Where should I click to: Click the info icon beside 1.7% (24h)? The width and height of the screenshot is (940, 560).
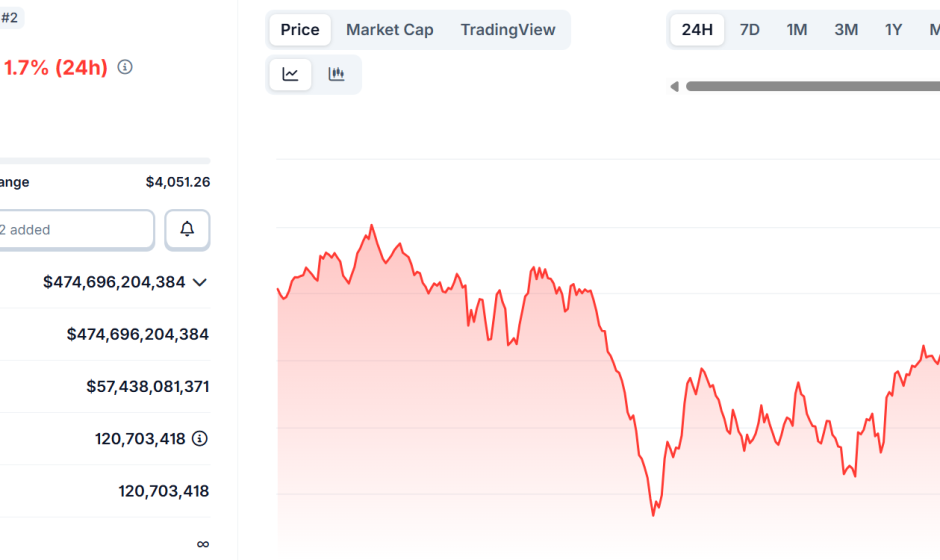coord(125,67)
